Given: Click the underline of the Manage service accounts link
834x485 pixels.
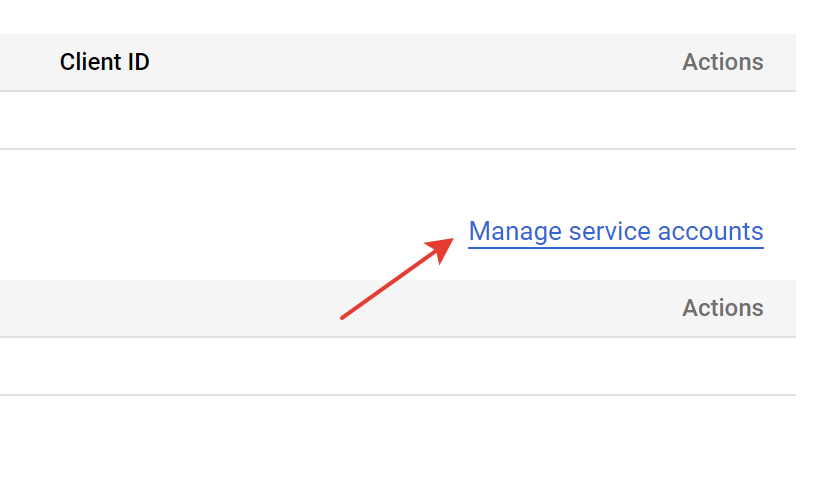Looking at the screenshot, I should 616,247.
